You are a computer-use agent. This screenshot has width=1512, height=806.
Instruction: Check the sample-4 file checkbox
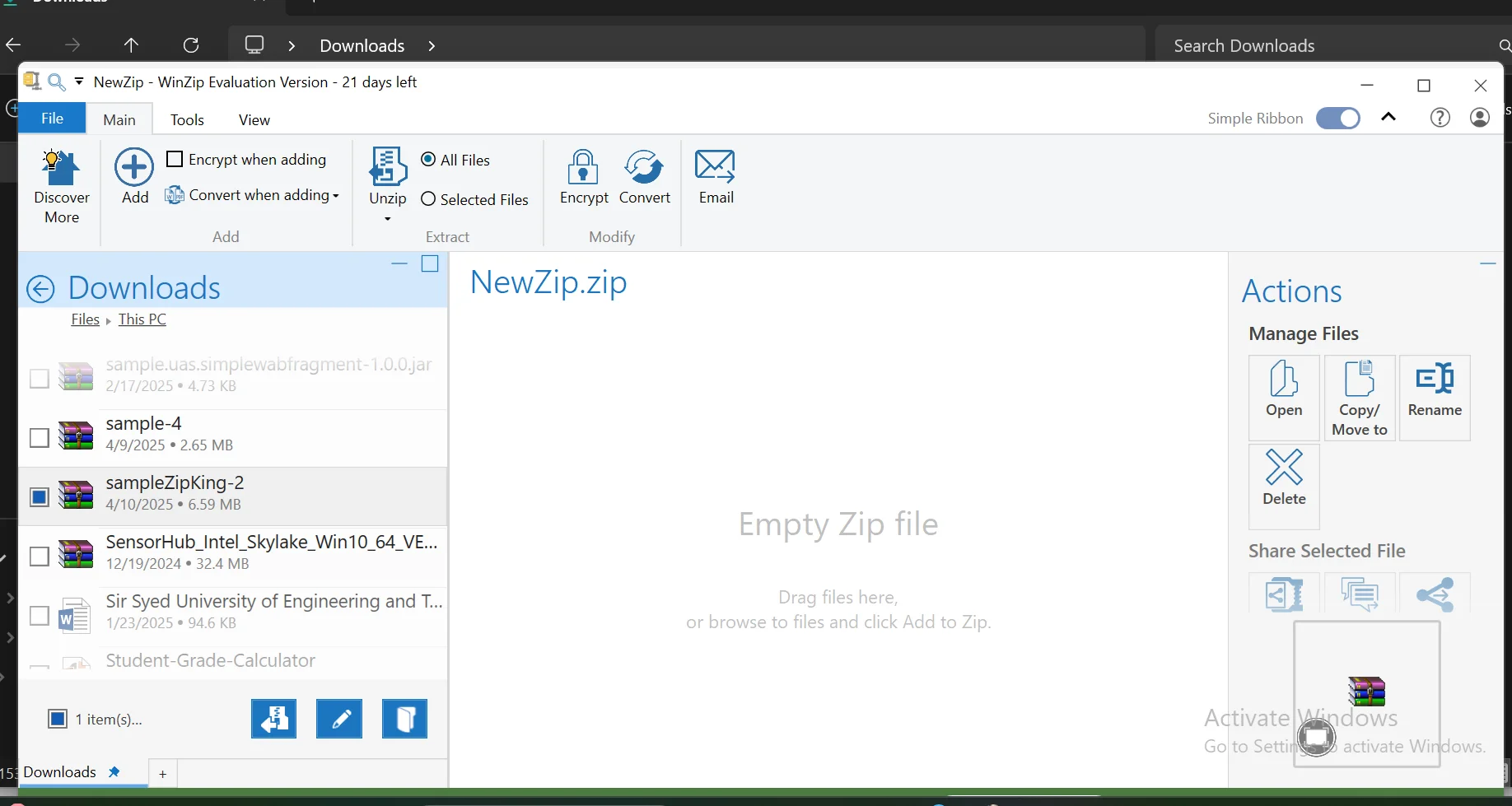tap(39, 437)
